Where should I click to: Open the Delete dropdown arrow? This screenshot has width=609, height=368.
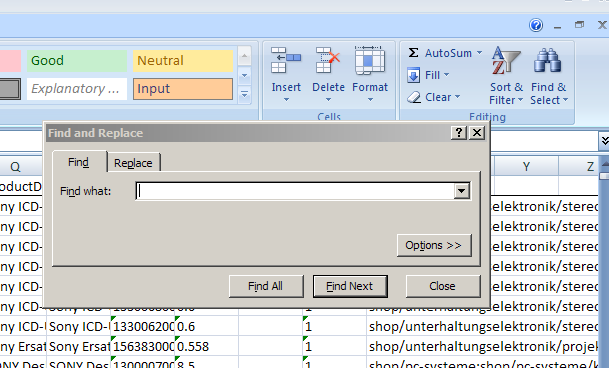(x=328, y=100)
